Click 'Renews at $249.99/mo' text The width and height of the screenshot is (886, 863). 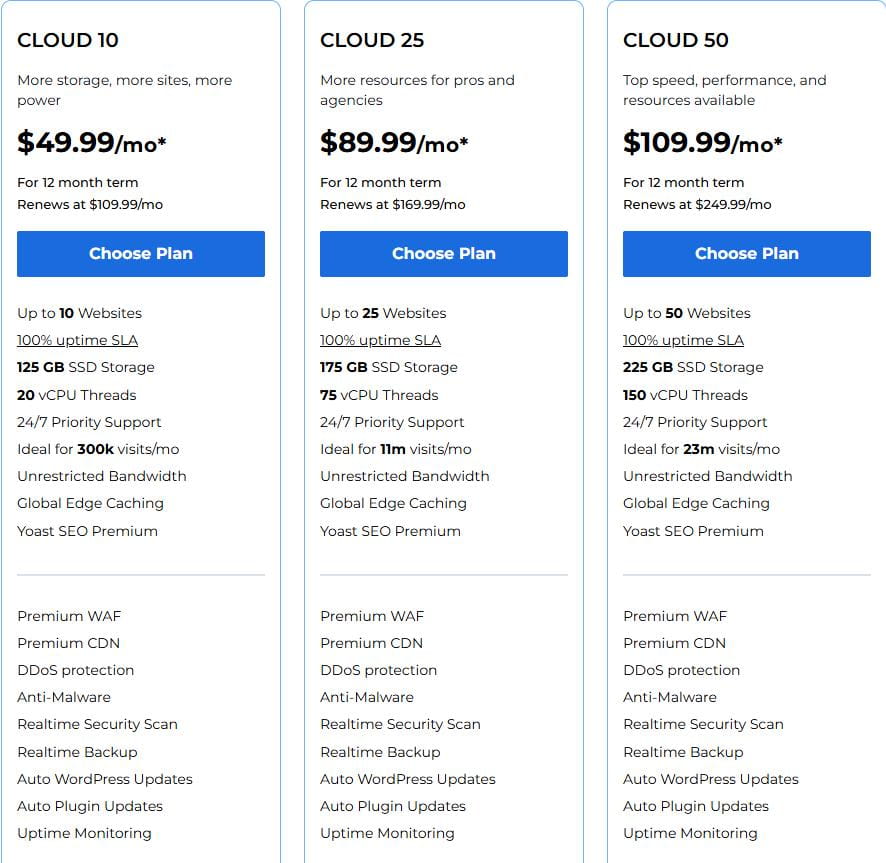697,204
